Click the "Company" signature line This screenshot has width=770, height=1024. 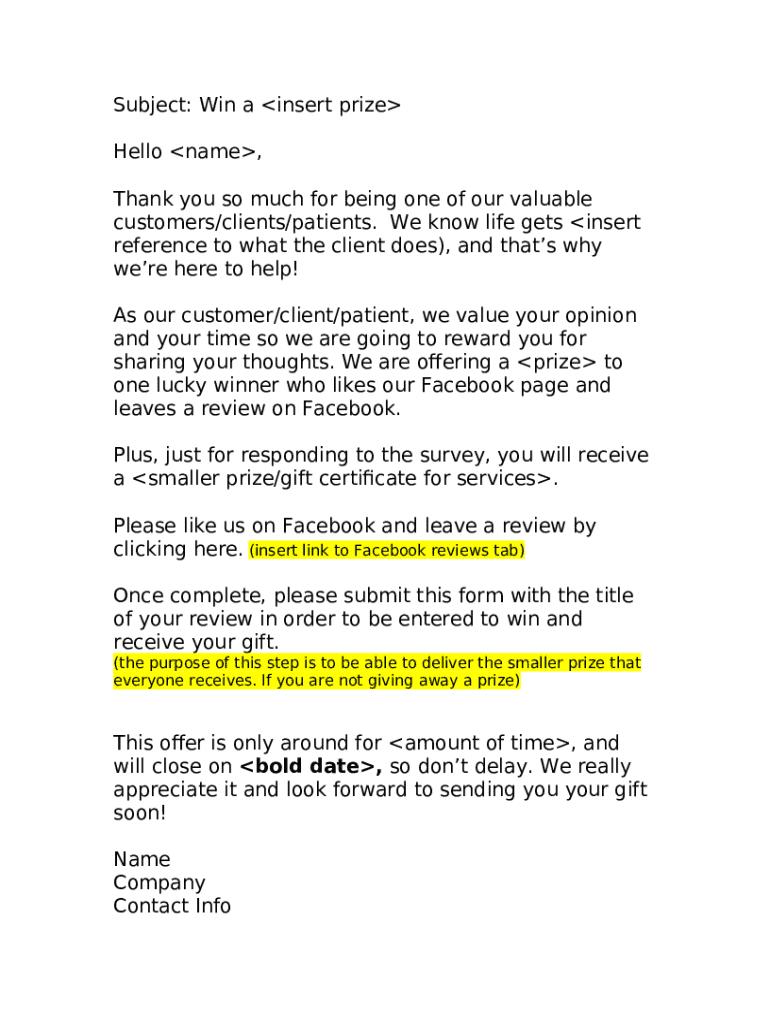pyautogui.click(x=159, y=883)
